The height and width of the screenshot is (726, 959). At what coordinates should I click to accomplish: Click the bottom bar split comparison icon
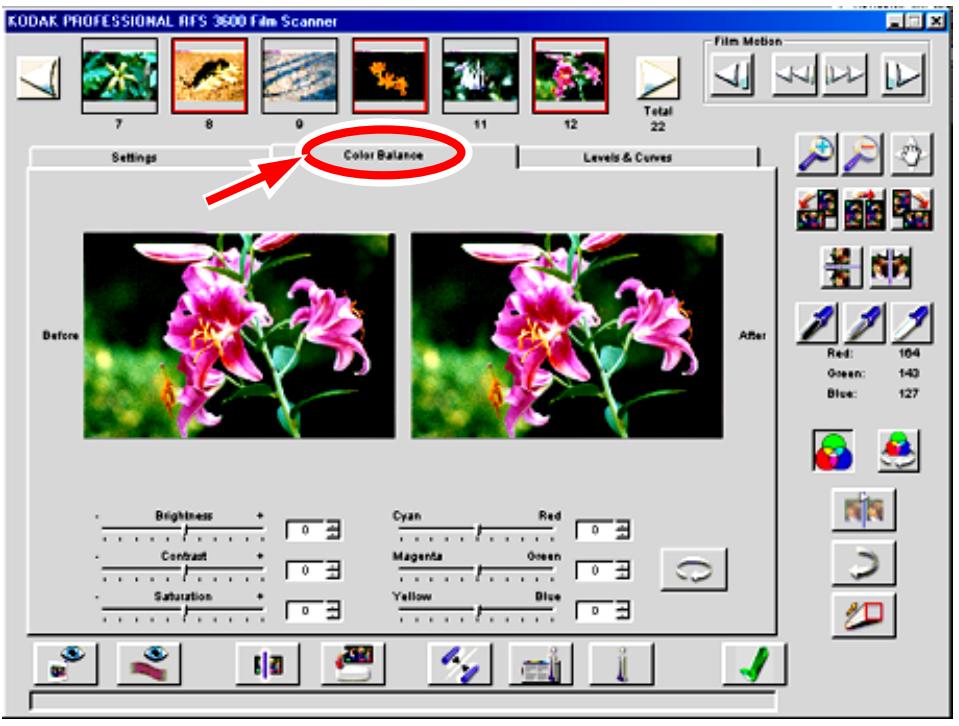point(268,664)
